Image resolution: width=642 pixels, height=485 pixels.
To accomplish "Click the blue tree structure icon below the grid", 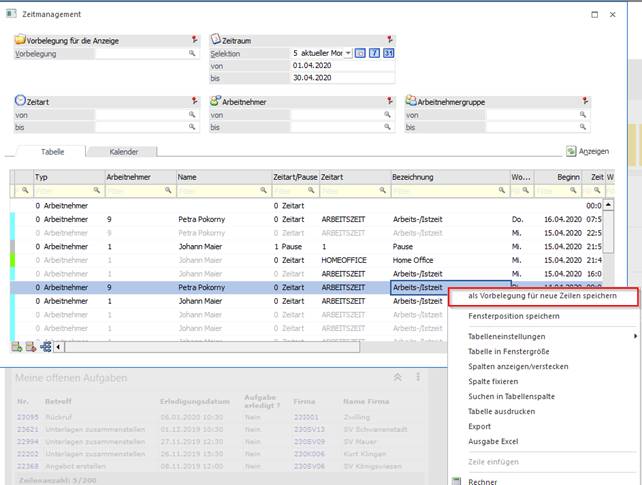I will [46, 347].
